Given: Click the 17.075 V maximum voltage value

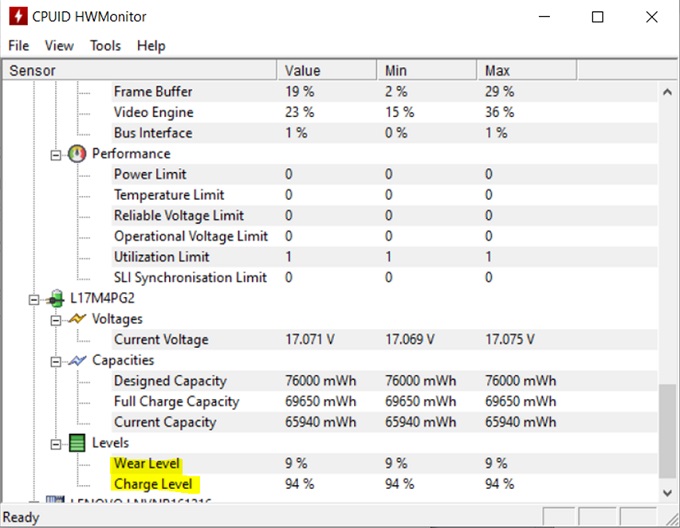Looking at the screenshot, I should pyautogui.click(x=510, y=339).
